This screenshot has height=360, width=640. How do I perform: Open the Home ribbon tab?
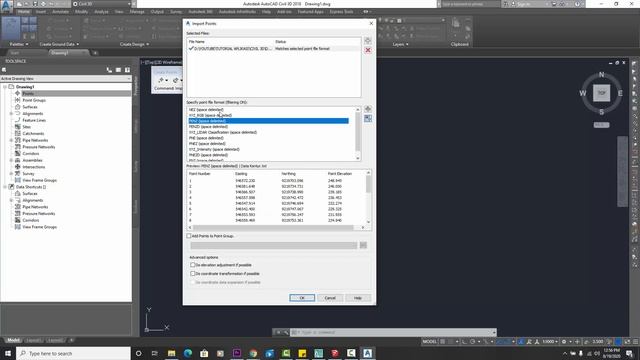[23, 11]
